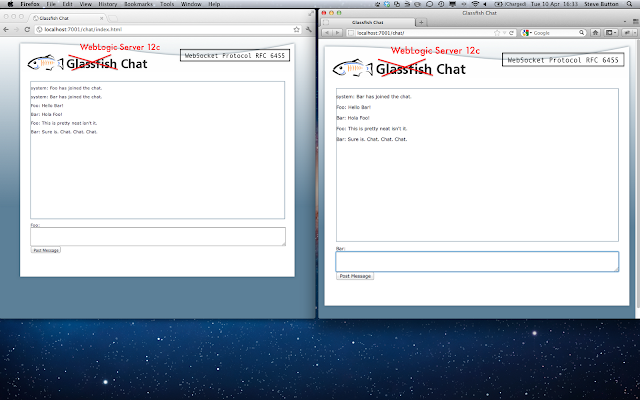The image size is (640, 400).
Task: Open the Steve Button user menu
Action: pyautogui.click(x=601, y=4)
